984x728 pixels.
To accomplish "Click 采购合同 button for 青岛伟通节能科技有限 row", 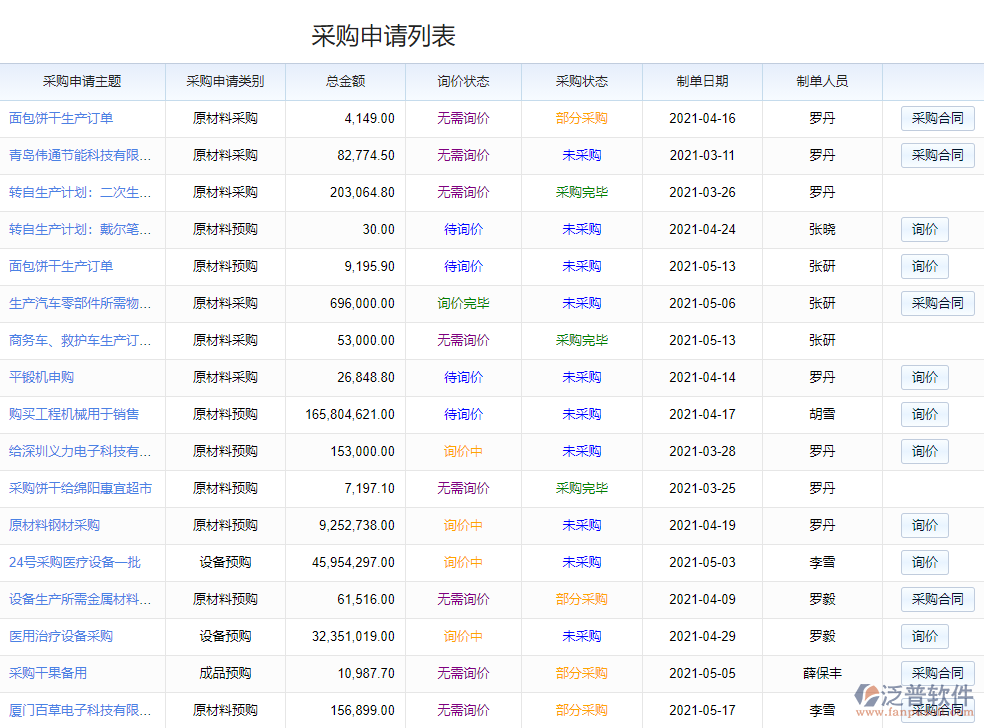I will pos(937,155).
